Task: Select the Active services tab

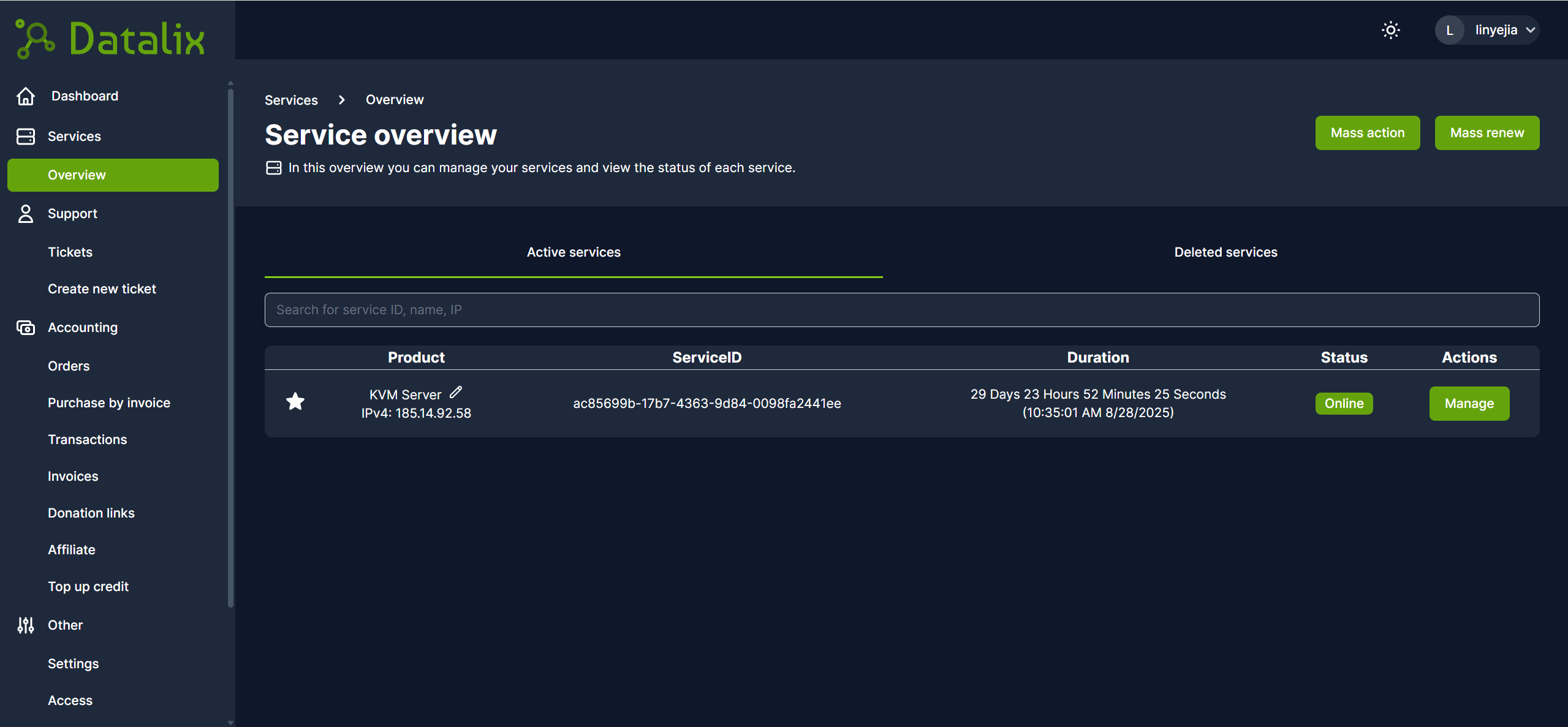Action: pos(574,252)
